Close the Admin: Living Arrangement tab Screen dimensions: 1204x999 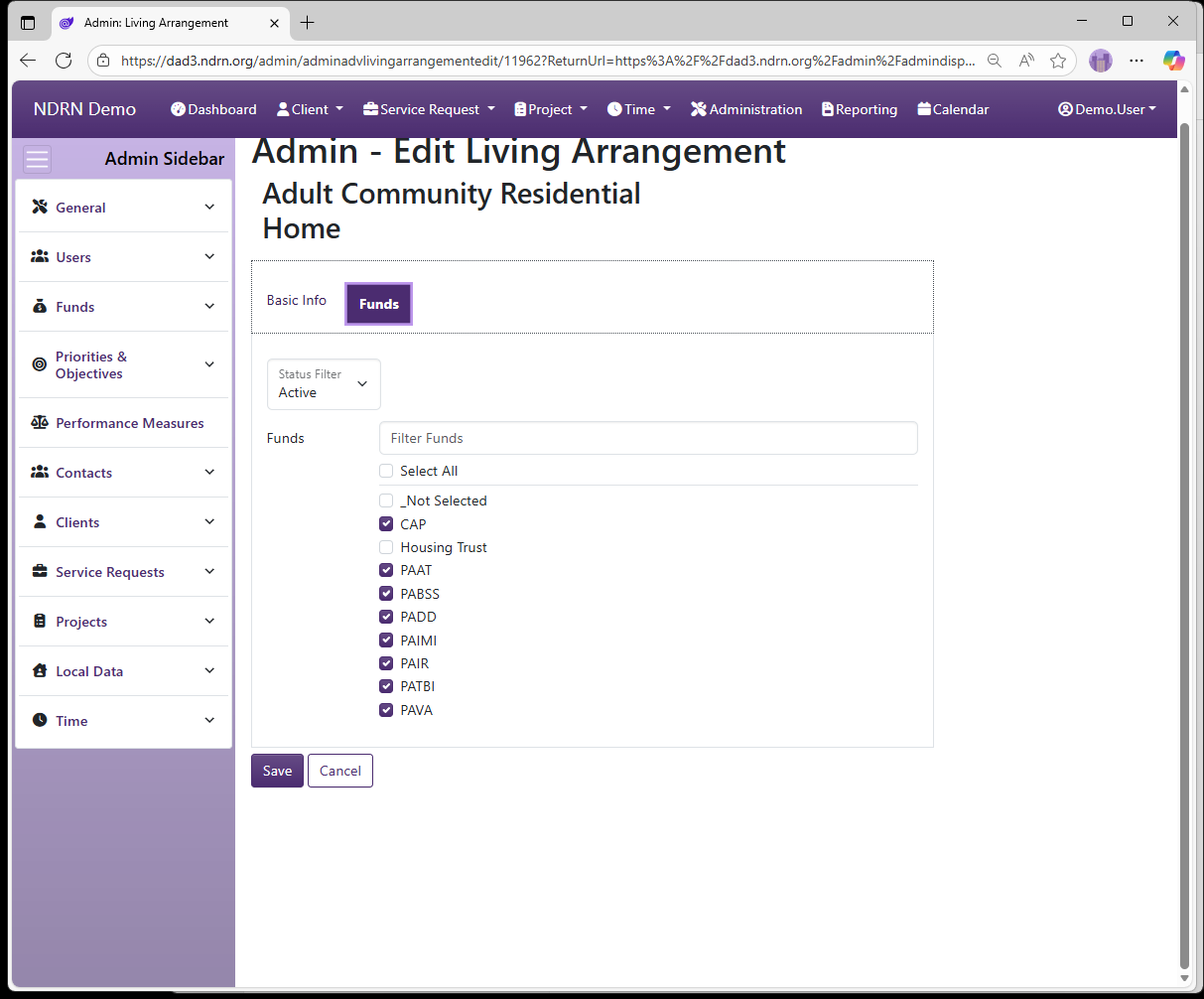(x=274, y=23)
